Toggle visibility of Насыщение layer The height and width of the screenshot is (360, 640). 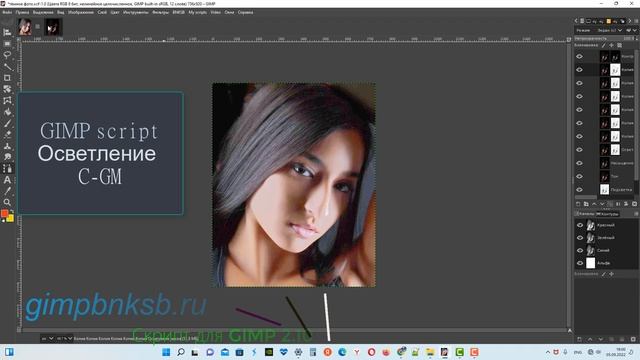point(579,163)
